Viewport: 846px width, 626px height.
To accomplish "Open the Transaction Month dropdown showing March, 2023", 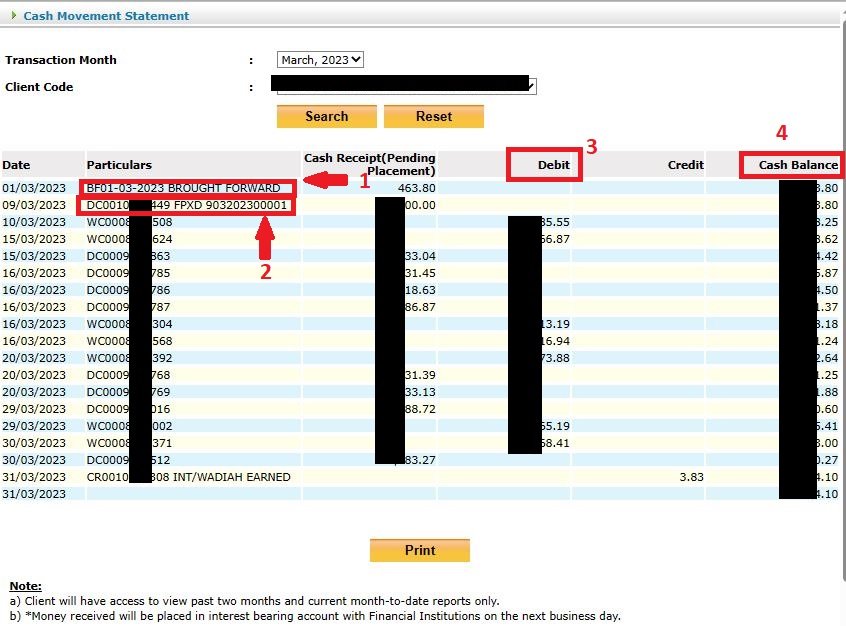I will 318,59.
